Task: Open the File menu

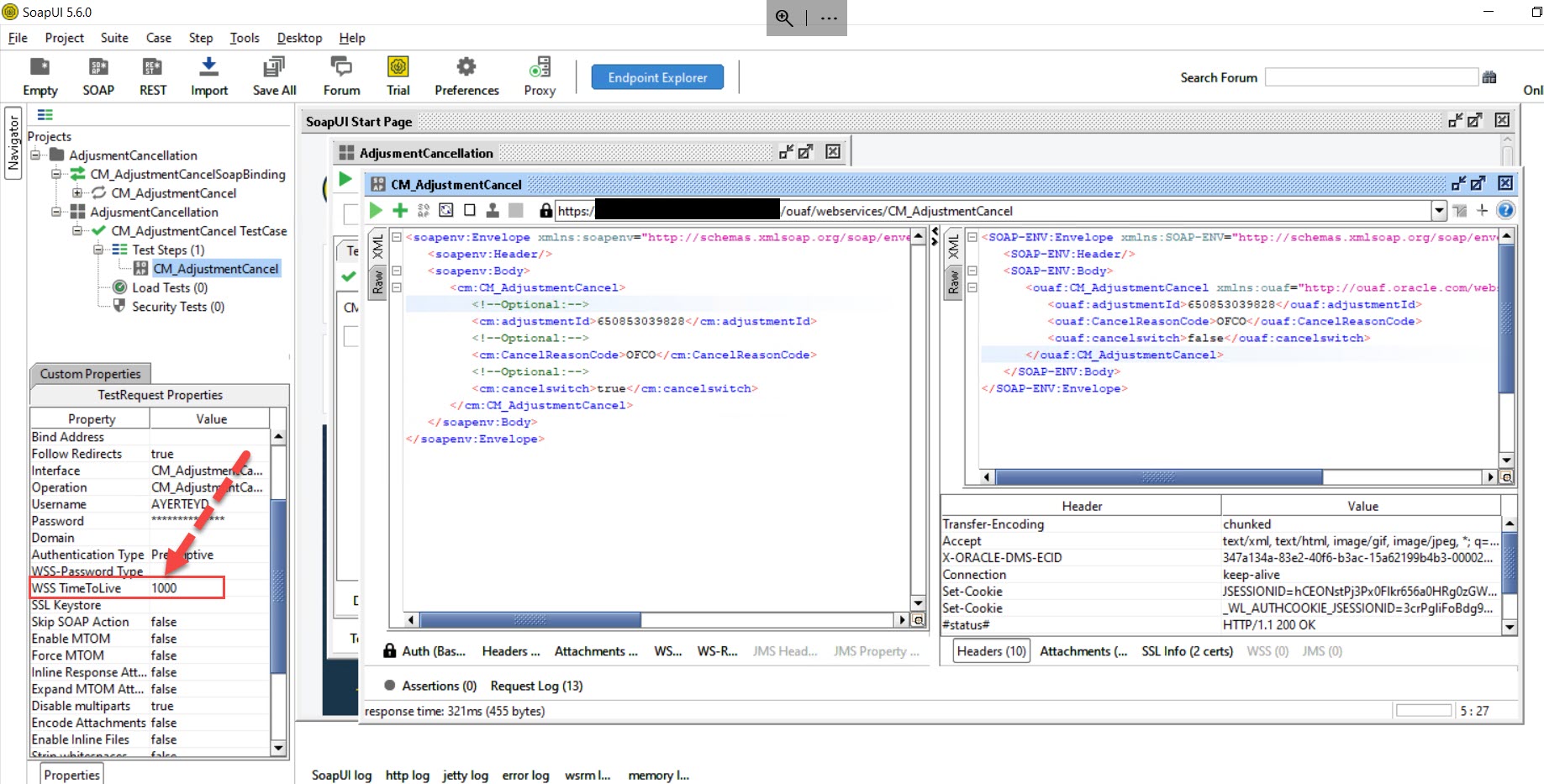Action: (18, 38)
